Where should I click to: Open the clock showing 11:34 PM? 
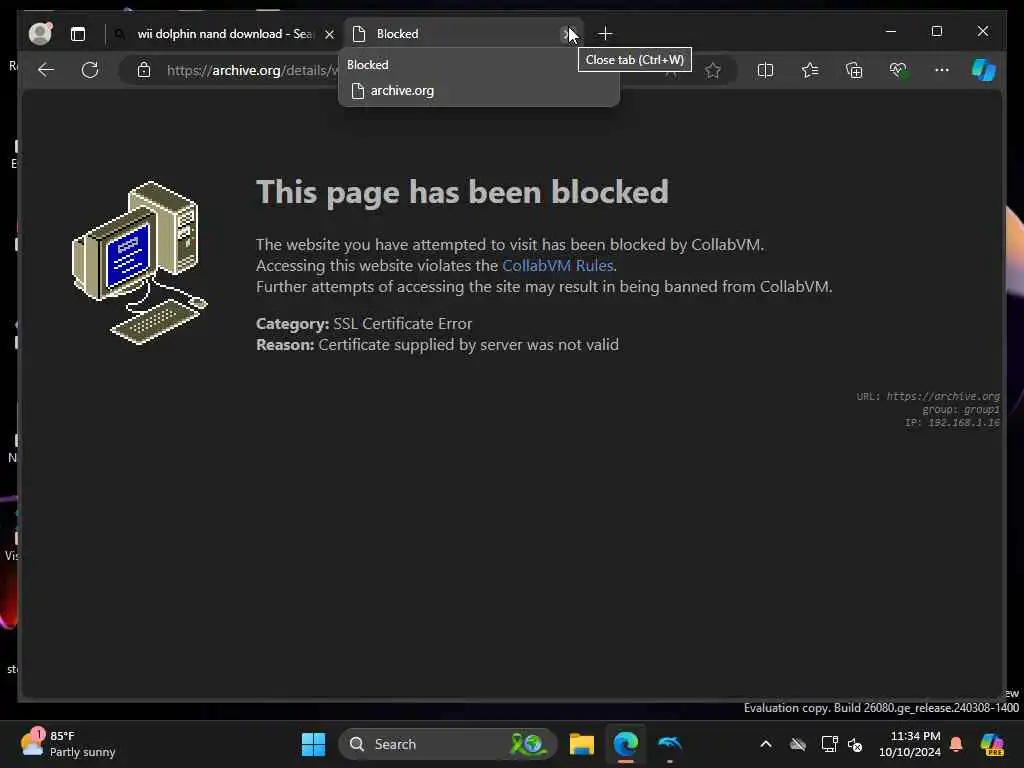point(910,744)
